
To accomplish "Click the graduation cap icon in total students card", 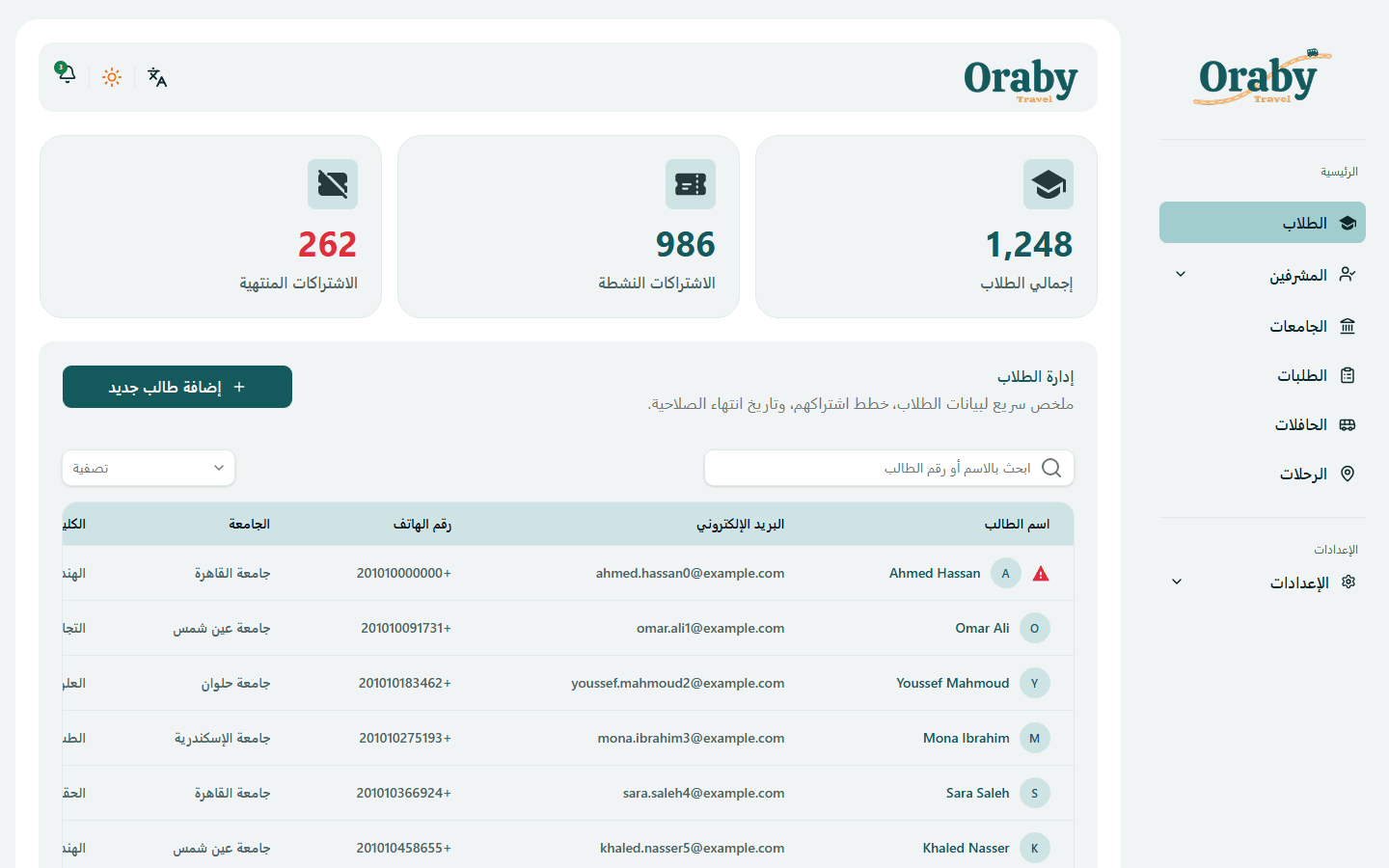I will (x=1049, y=184).
